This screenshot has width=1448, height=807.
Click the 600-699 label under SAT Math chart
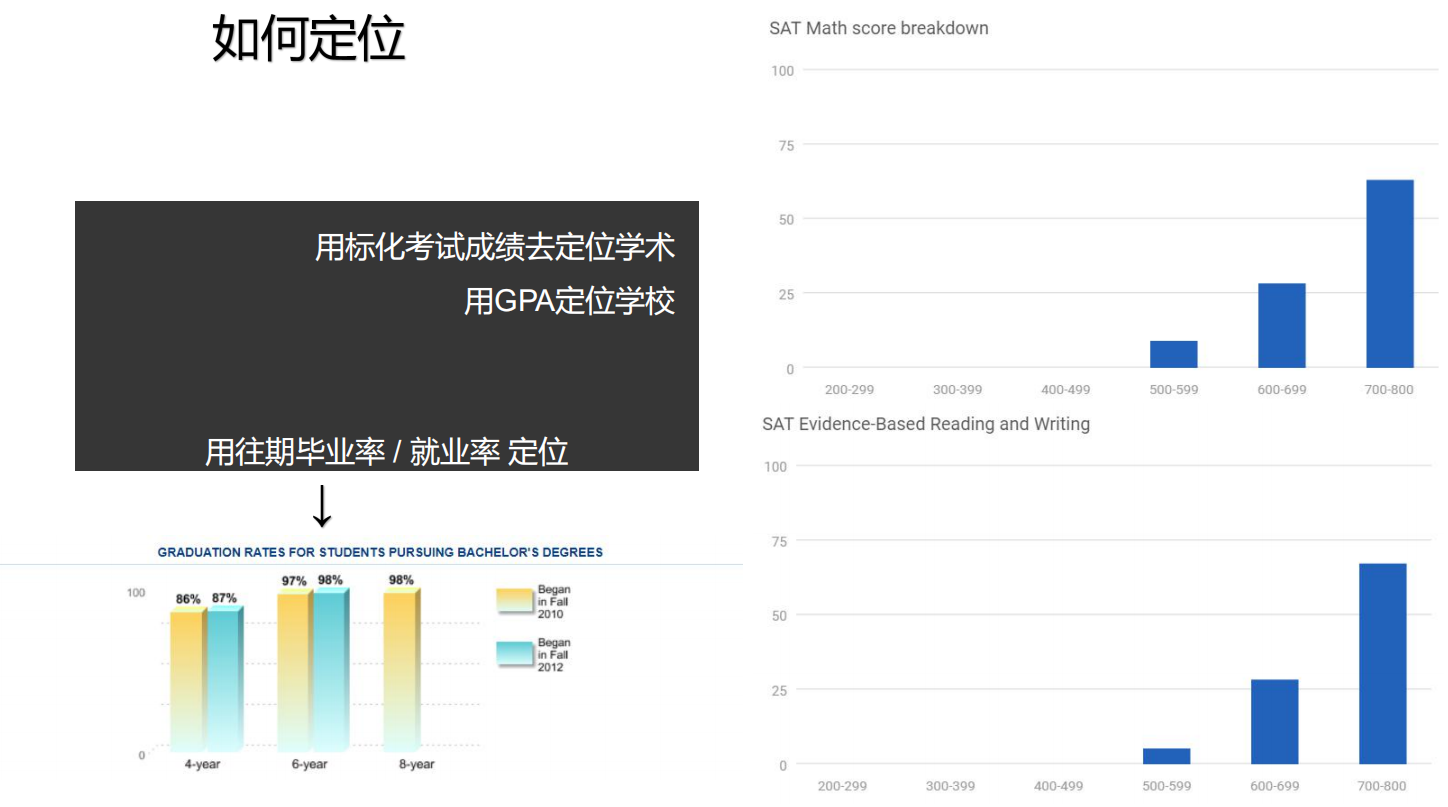point(1282,389)
